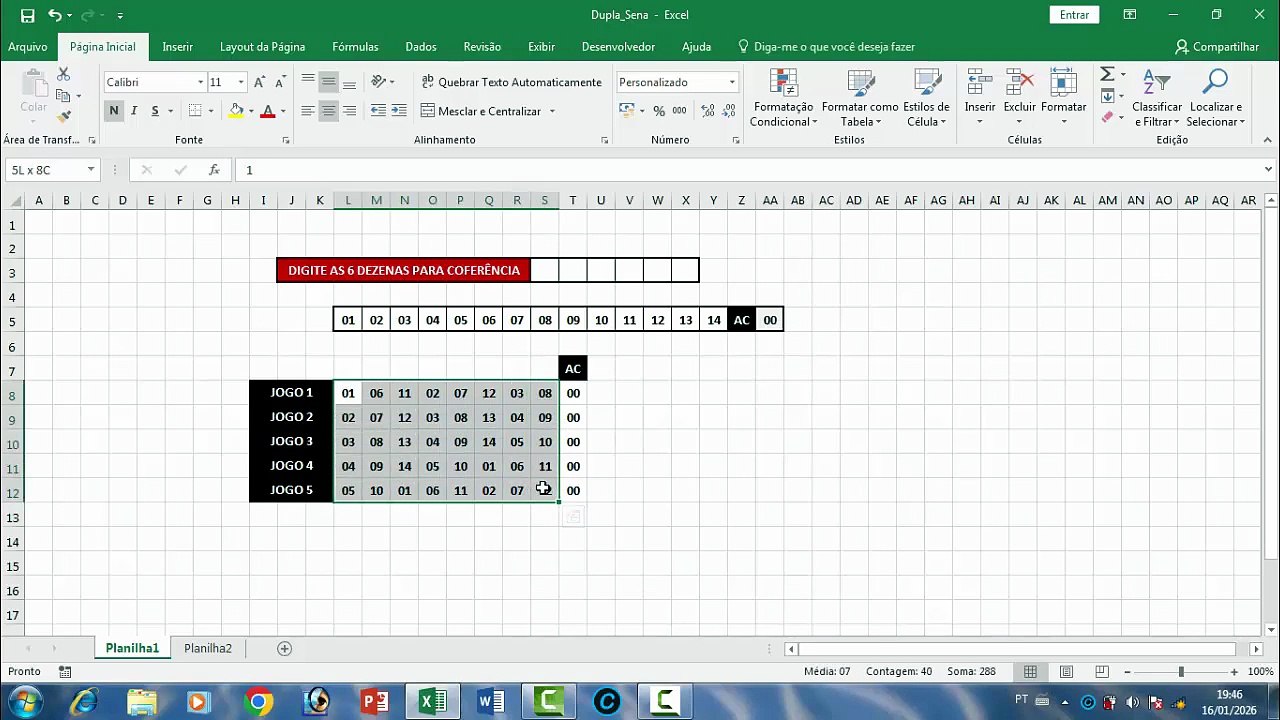This screenshot has height=720, width=1280.
Task: Decrease the cell indent
Action: click(378, 111)
